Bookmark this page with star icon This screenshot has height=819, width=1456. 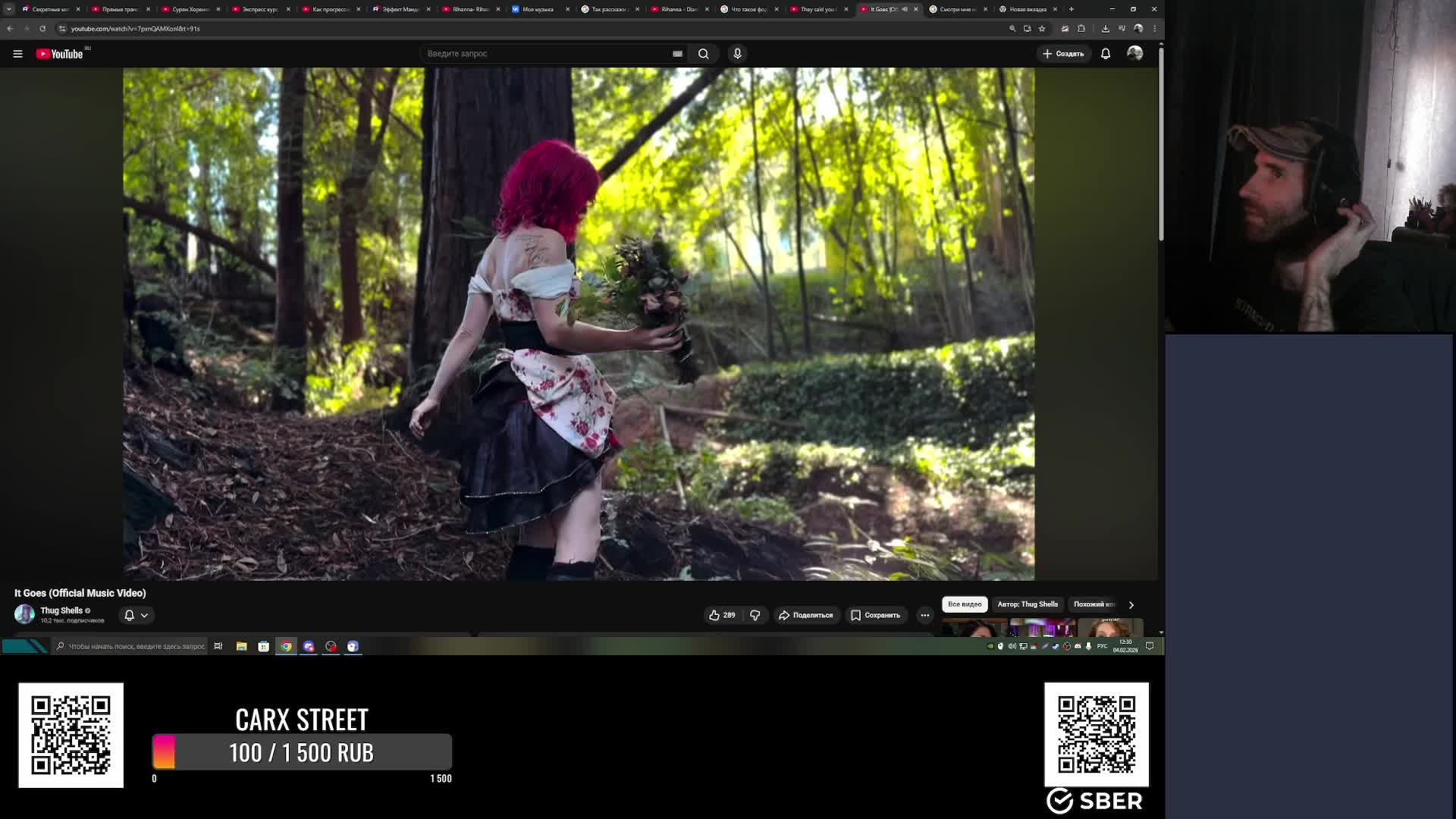pos(1042,29)
